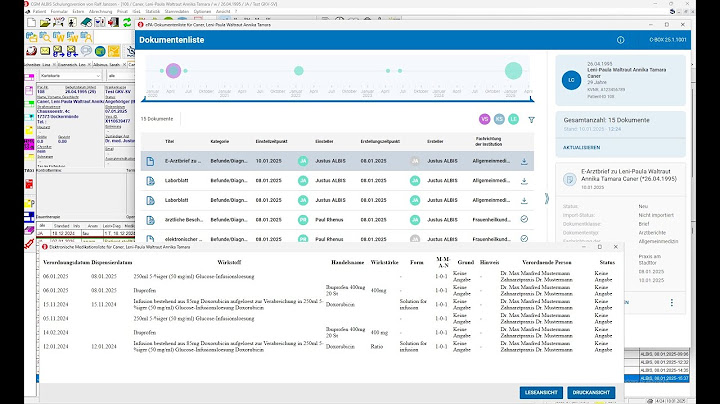Toggle the LE filter chip
720x404 pixels.
point(513,119)
